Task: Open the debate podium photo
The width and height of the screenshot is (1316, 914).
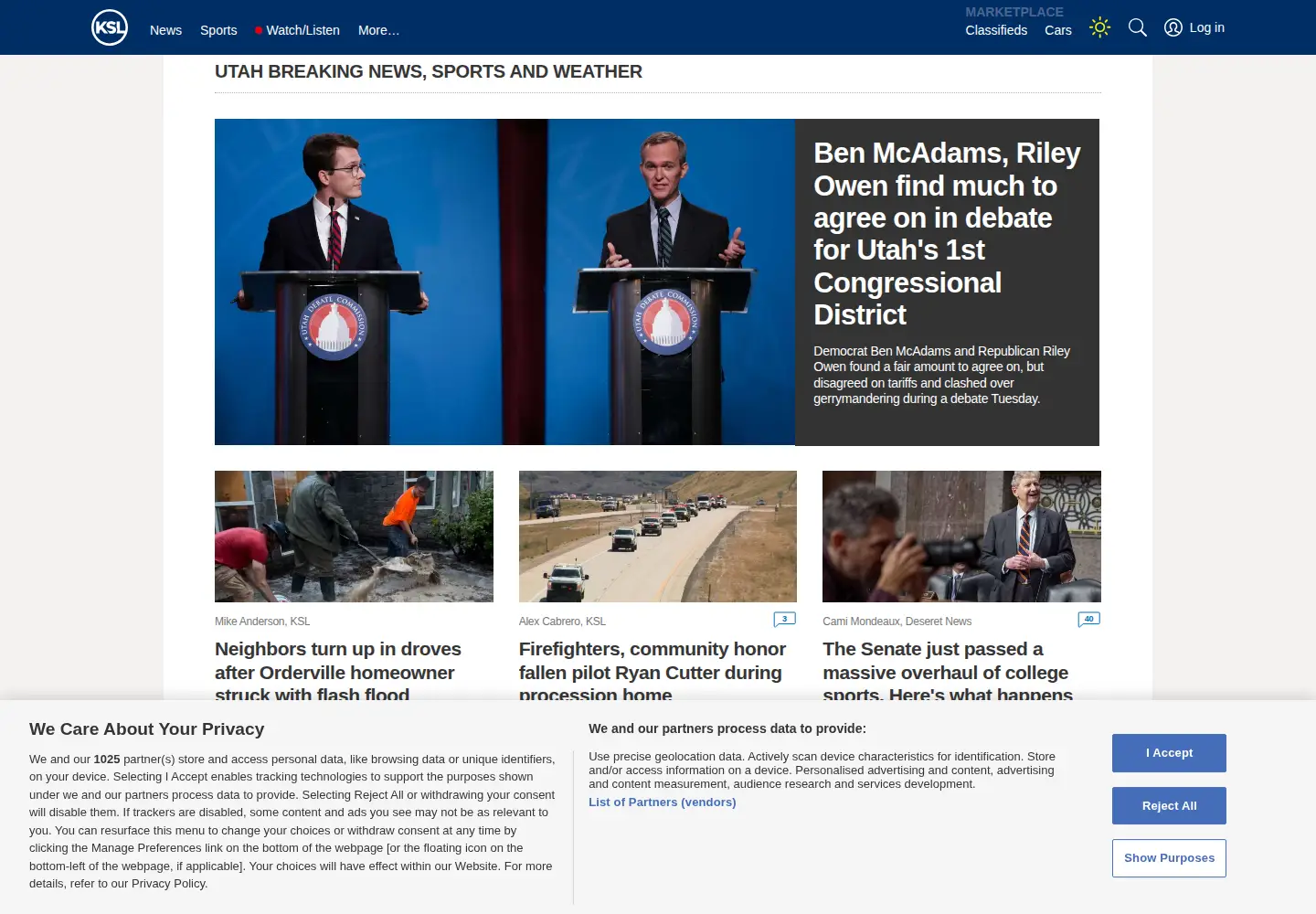Action: (x=504, y=282)
